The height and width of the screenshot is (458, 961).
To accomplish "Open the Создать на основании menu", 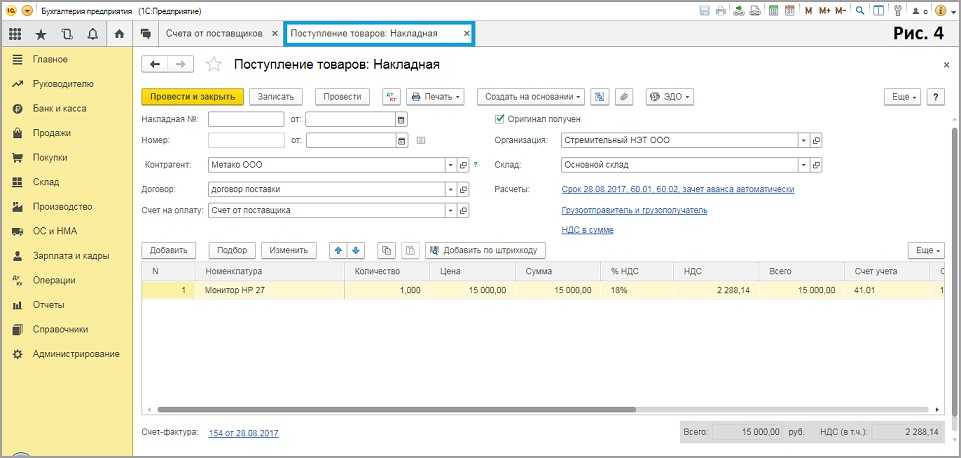I will (x=531, y=97).
